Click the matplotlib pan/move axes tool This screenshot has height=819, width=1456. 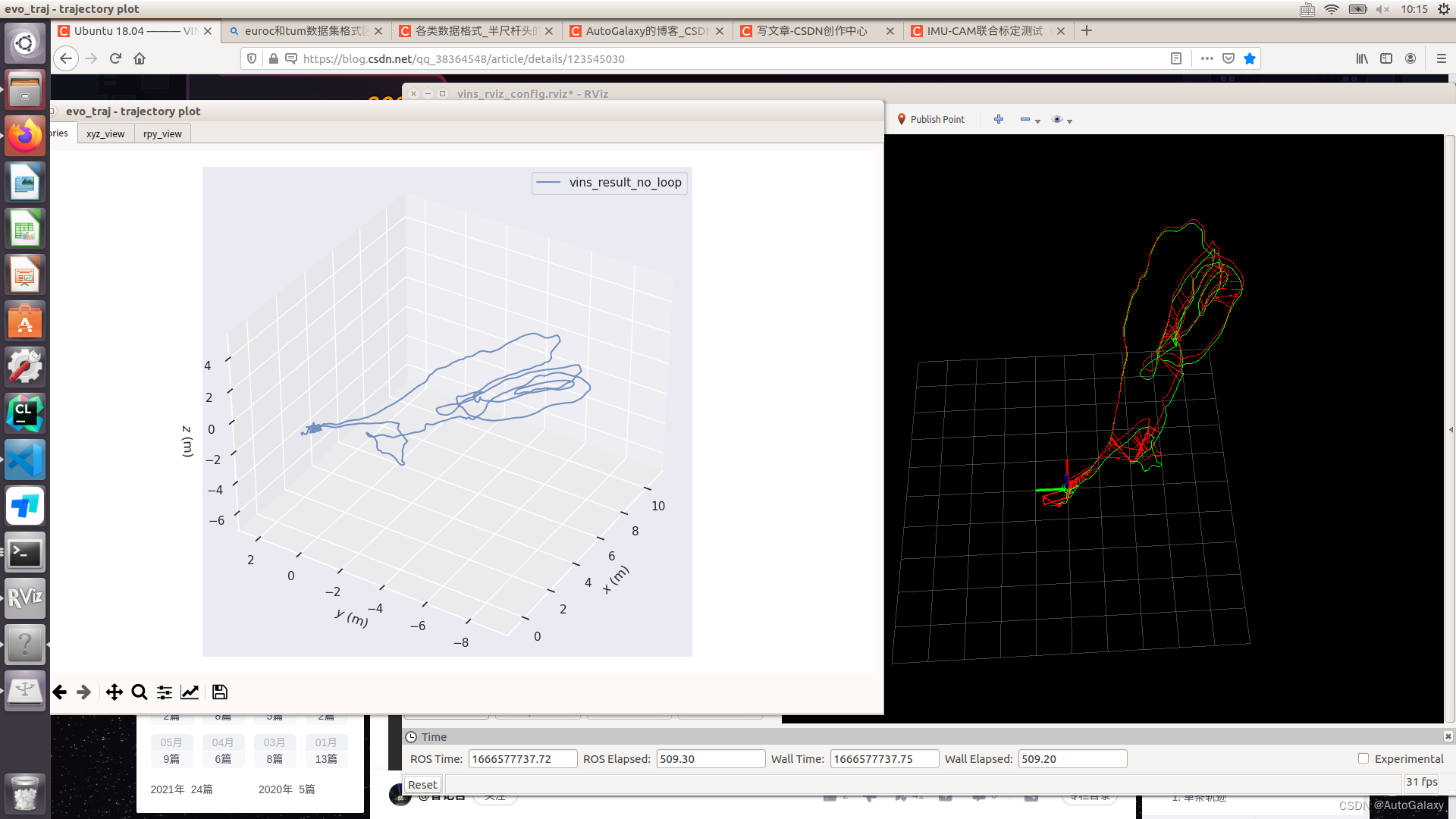tap(114, 692)
